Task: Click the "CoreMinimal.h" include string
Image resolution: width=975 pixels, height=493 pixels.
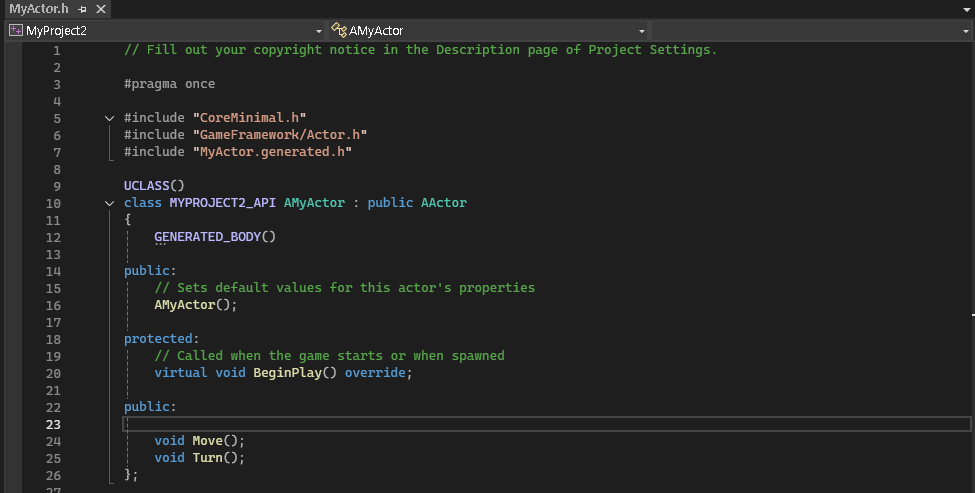Action: [x=249, y=117]
